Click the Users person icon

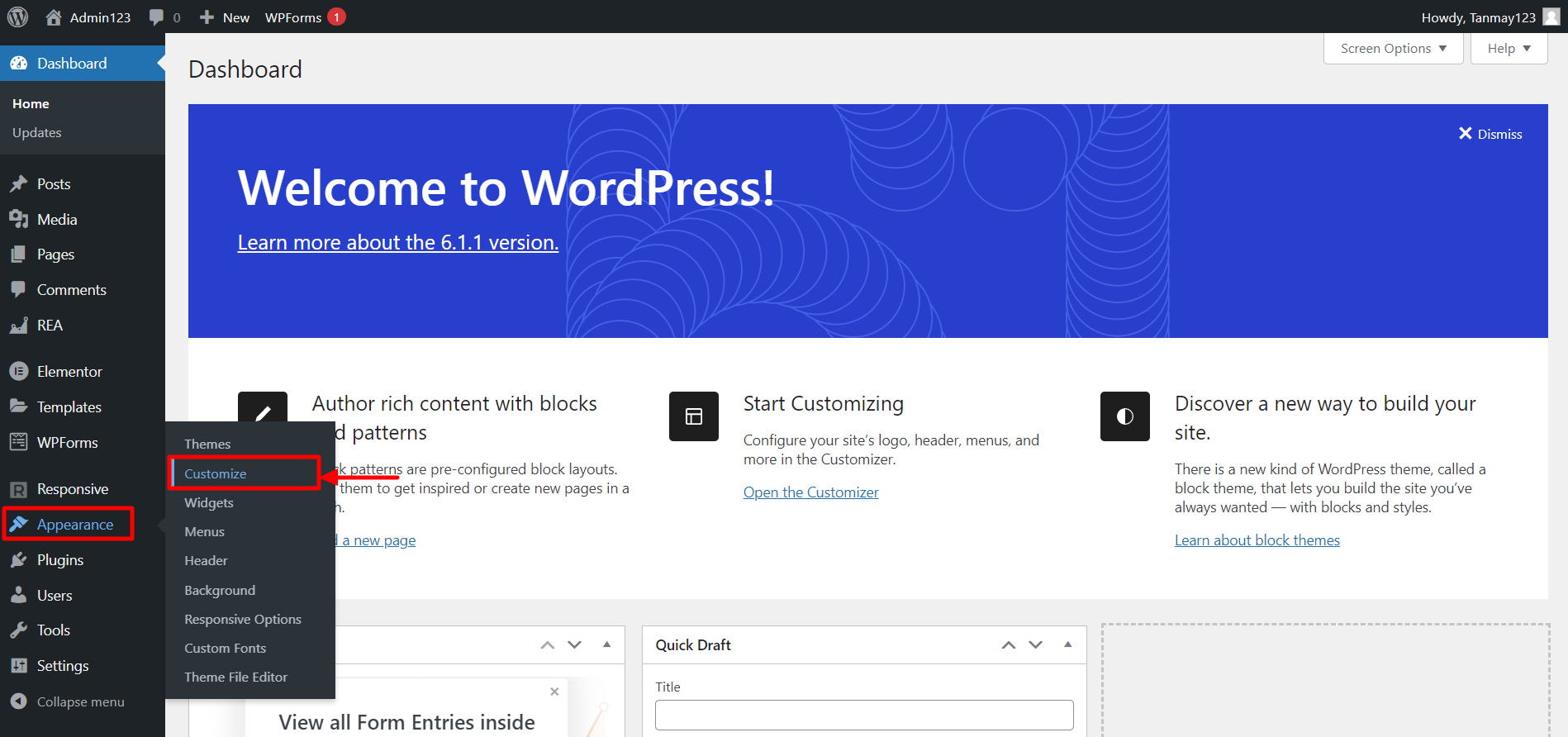click(19, 595)
